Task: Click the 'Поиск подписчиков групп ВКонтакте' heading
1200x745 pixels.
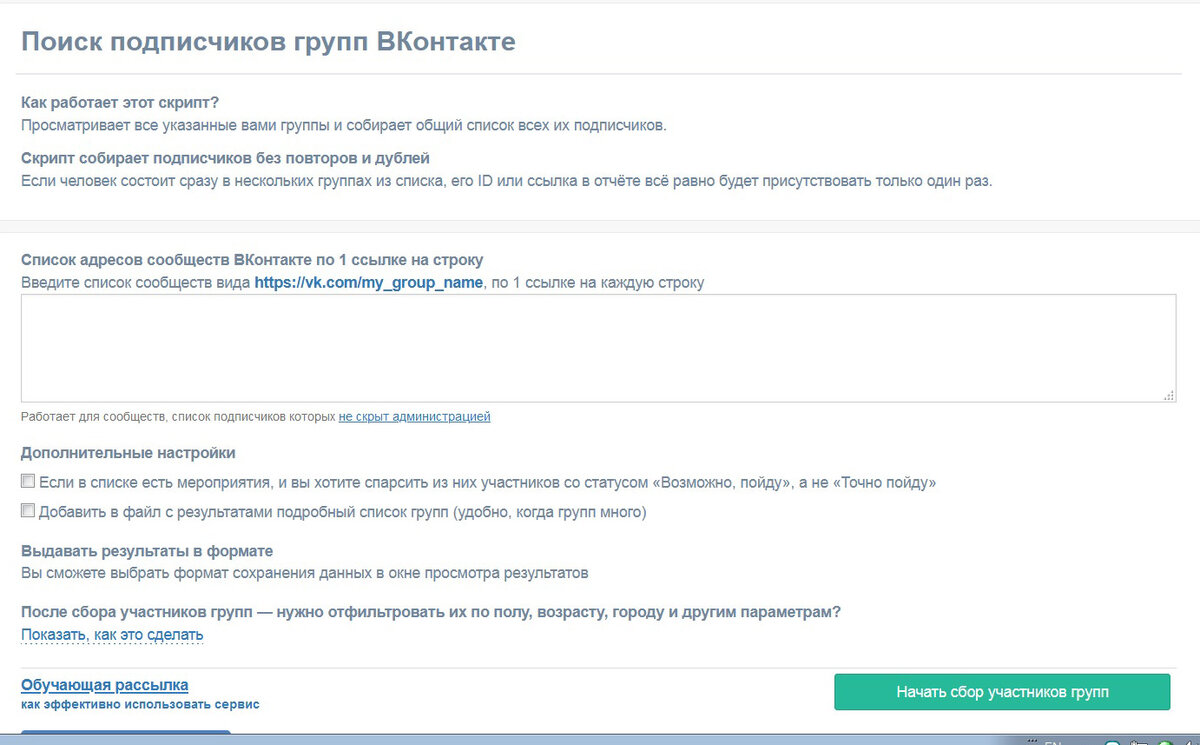Action: (x=269, y=42)
